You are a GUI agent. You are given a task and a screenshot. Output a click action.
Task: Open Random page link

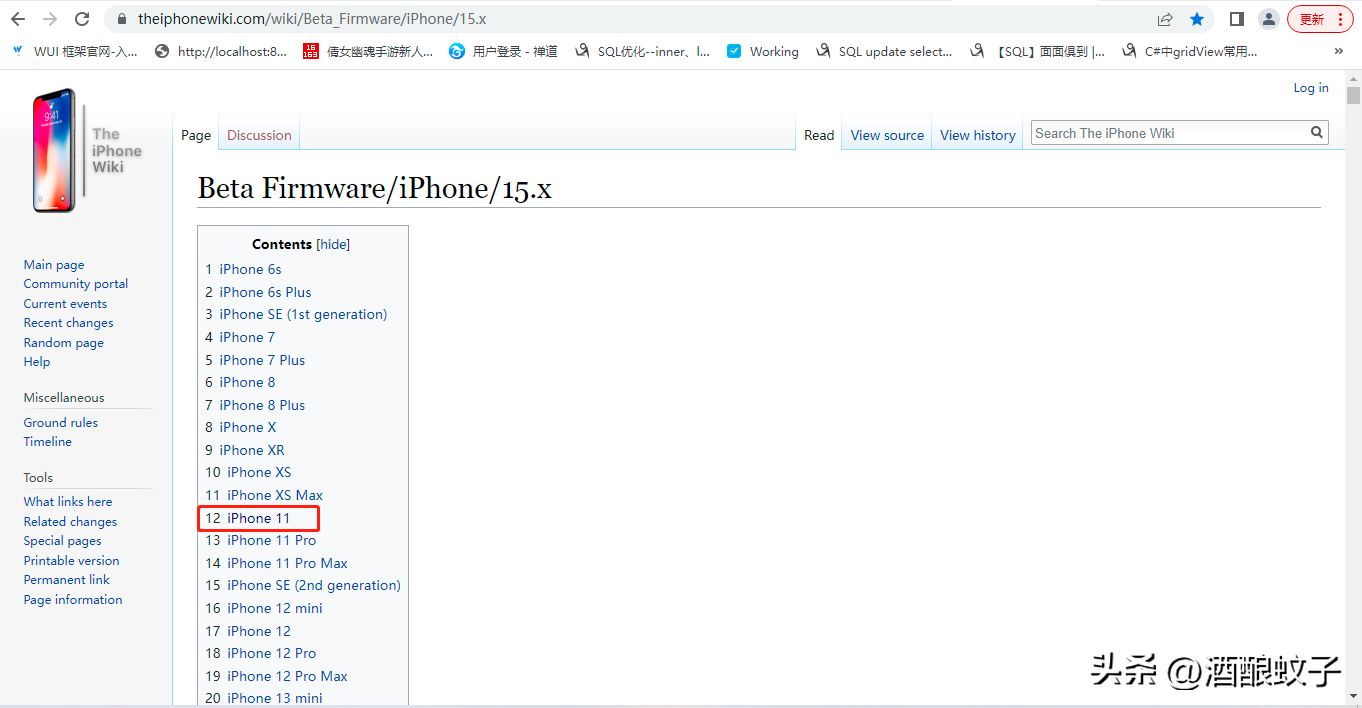64,343
